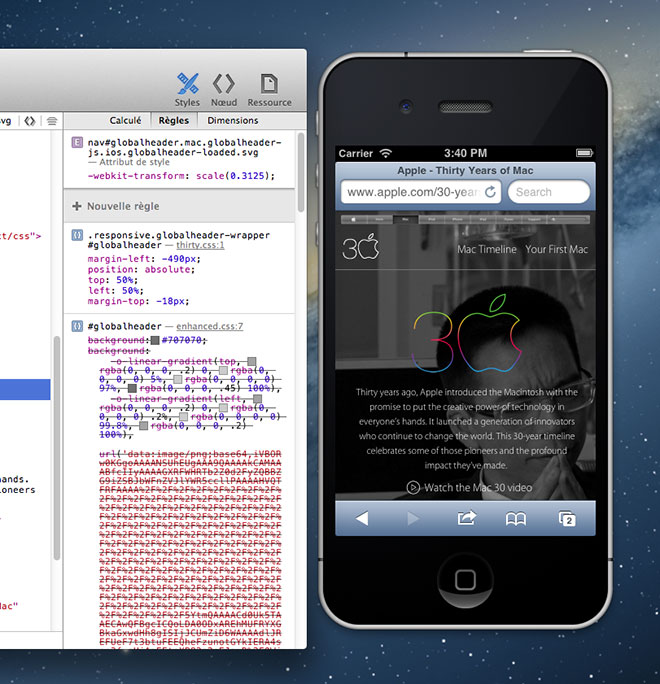Click the struck-through 'url('data:image/png;base64' value
Image resolution: width=660 pixels, height=684 pixels.
(190, 454)
